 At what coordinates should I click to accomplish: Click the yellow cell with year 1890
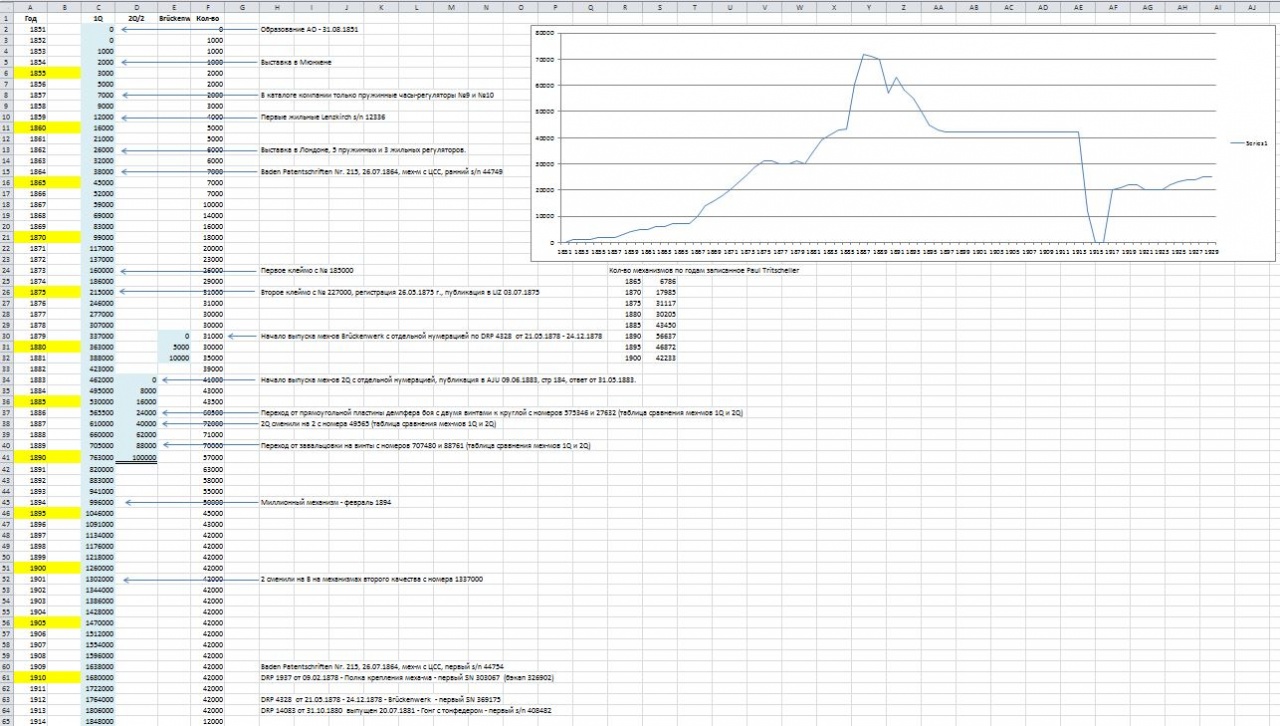coord(31,456)
